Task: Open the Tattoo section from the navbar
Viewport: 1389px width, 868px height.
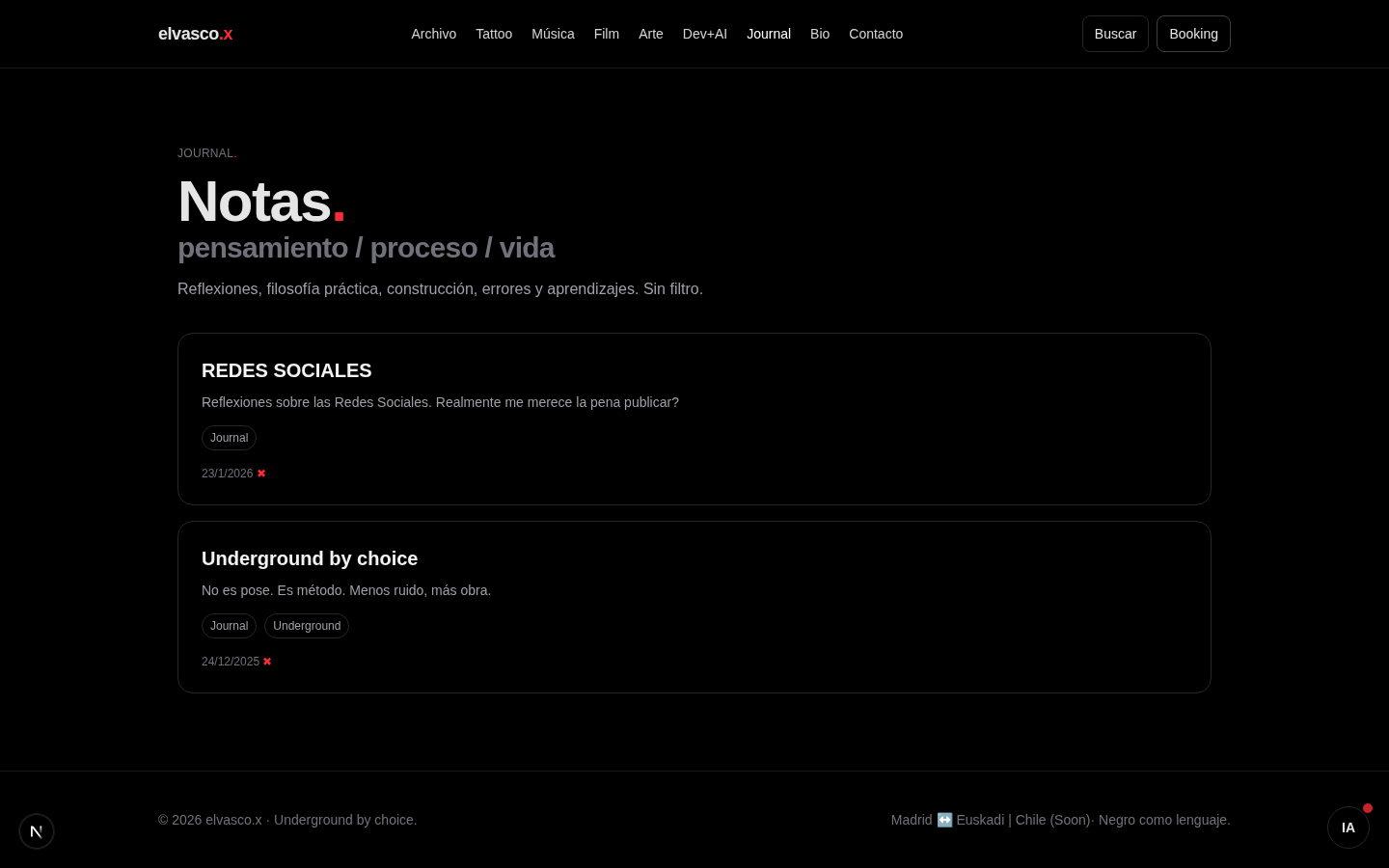Action: click(x=494, y=34)
